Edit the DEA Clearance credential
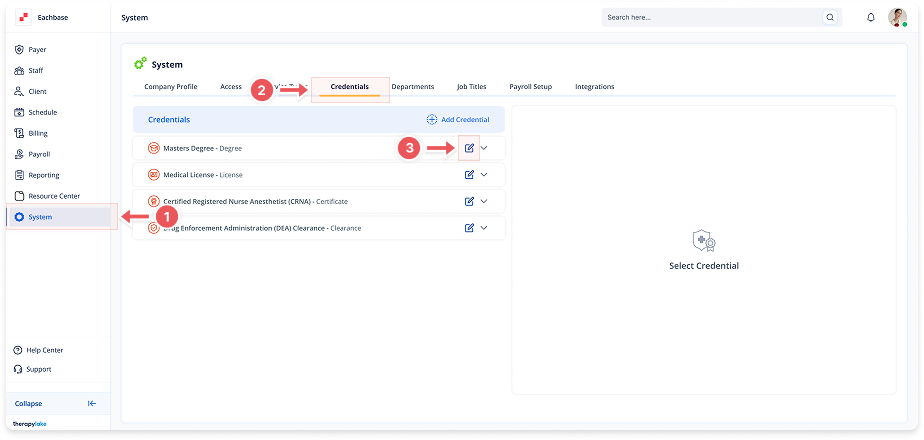This screenshot has width=924, height=440. tap(469, 228)
